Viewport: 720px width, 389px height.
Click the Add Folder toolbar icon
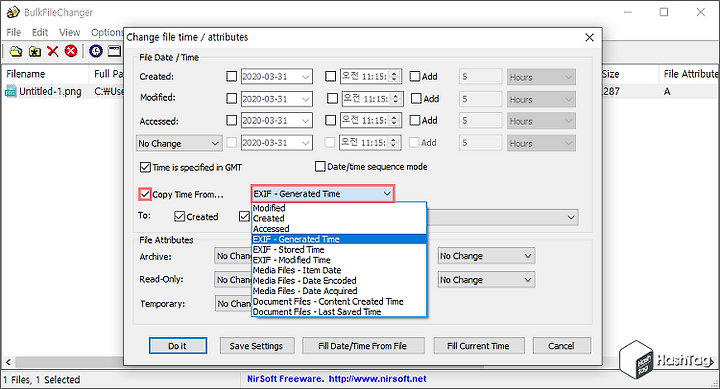pyautogui.click(x=35, y=51)
